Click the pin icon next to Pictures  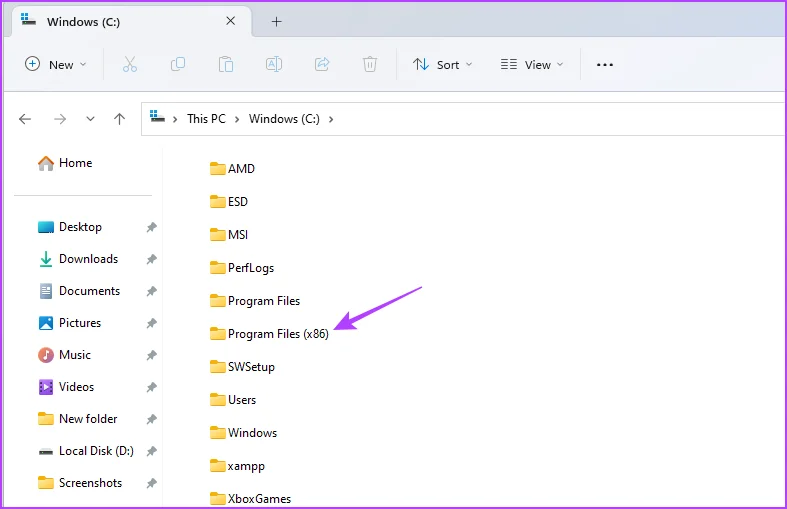pyautogui.click(x=152, y=323)
